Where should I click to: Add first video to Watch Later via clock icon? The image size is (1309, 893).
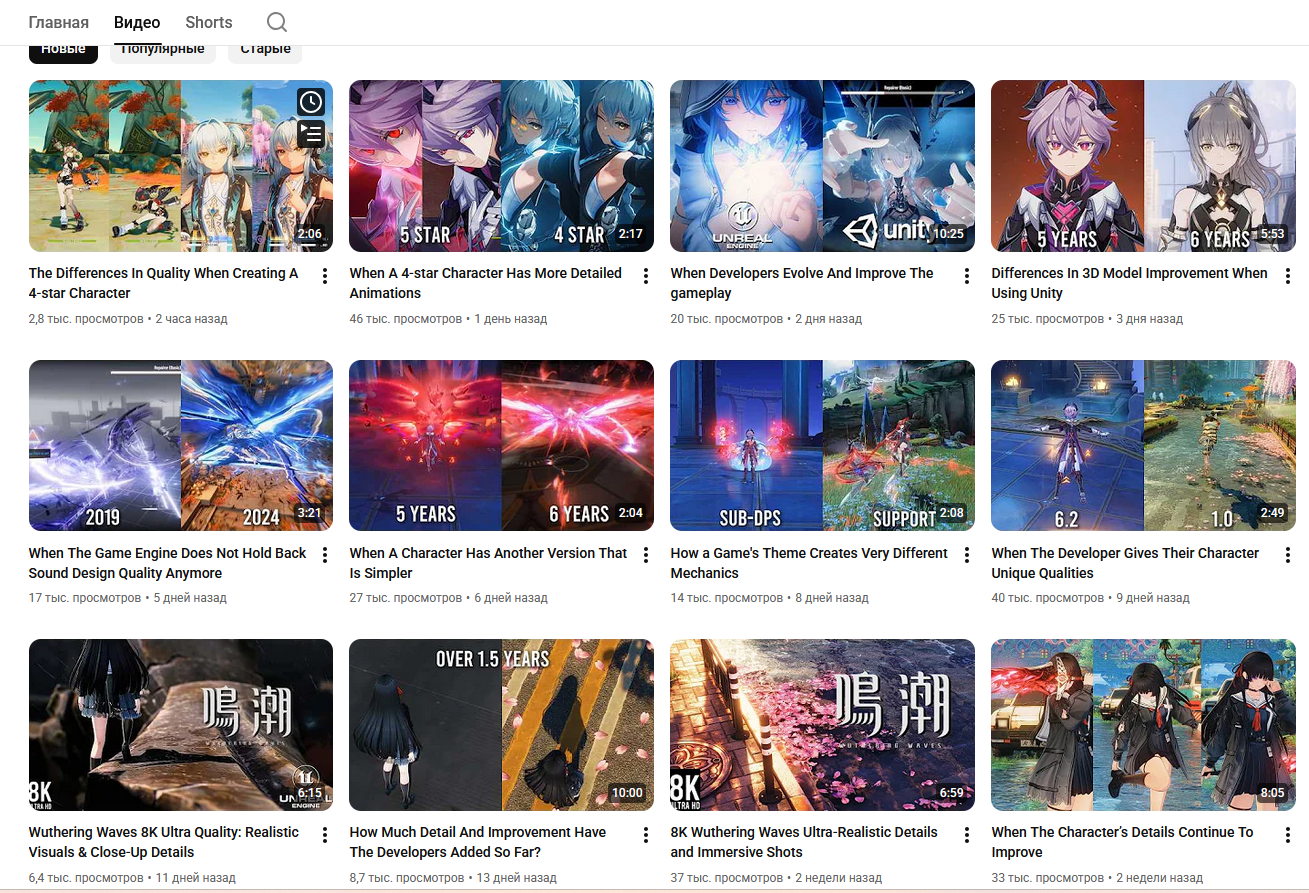click(x=311, y=101)
